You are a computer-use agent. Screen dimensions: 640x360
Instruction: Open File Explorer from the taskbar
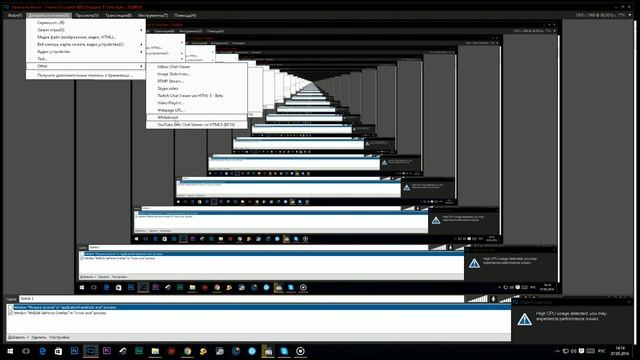155,351
